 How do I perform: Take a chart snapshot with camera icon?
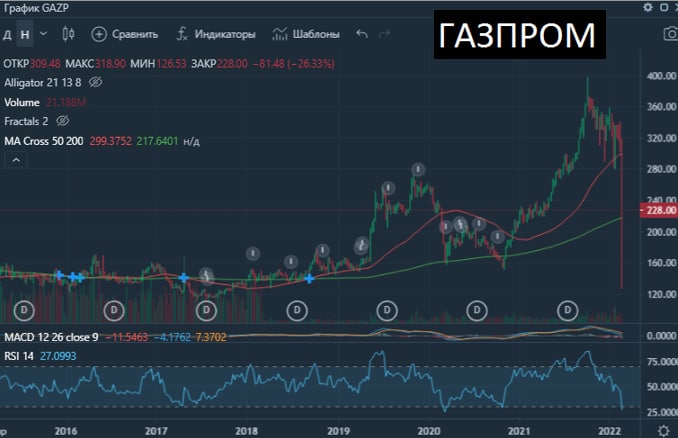[671, 34]
